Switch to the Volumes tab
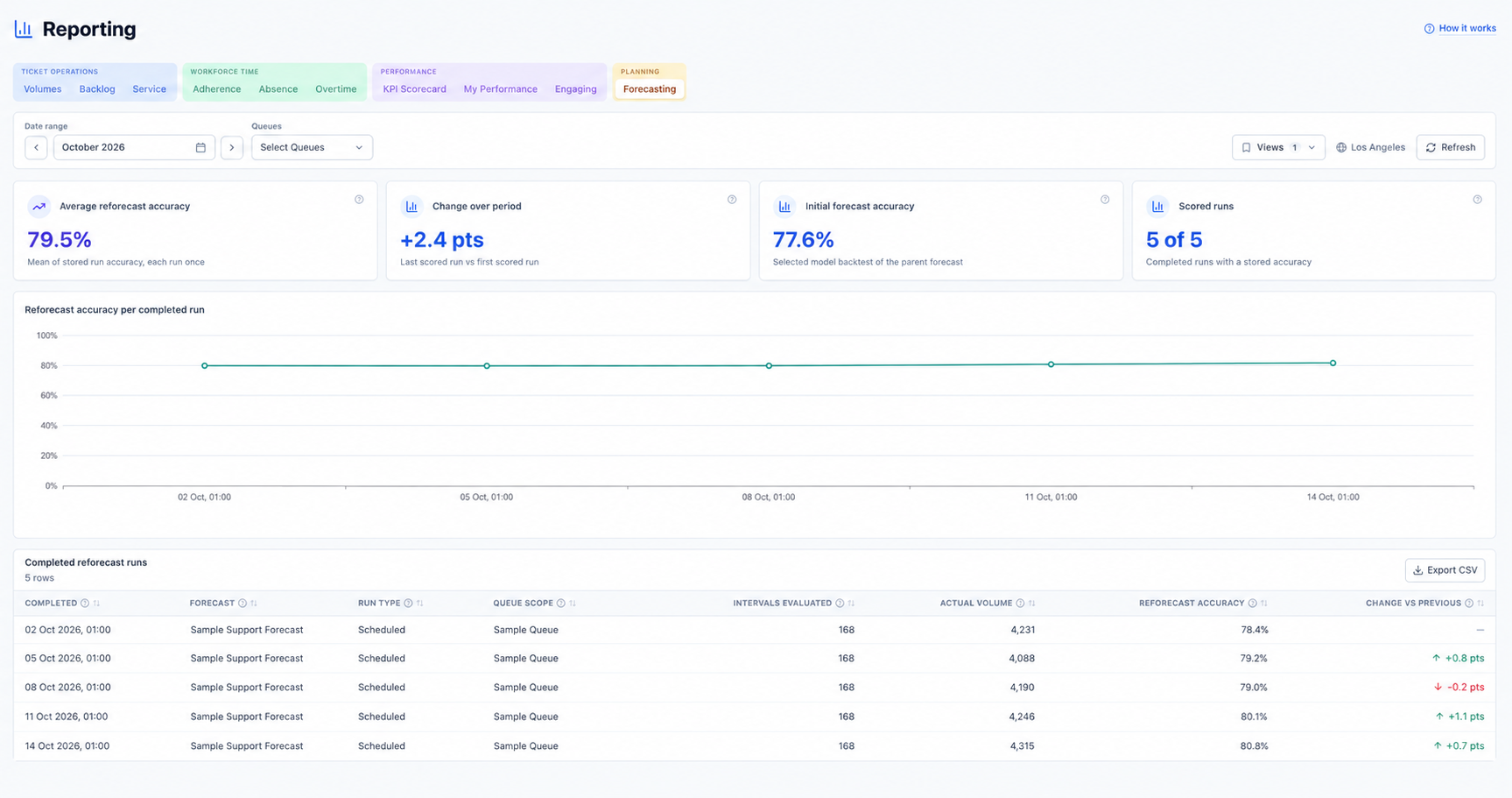The image size is (1512, 798). 42,89
